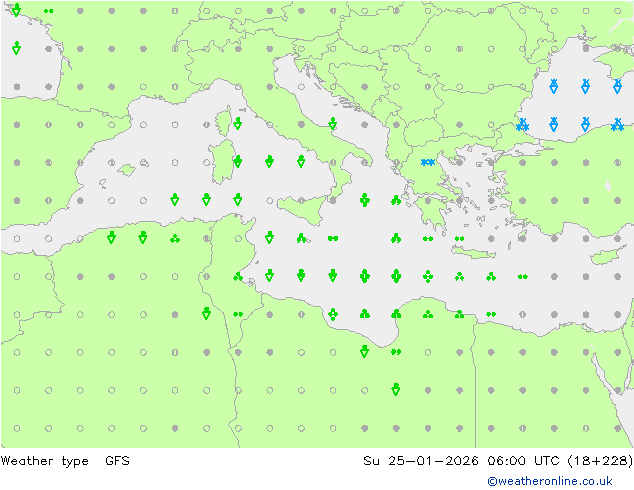This screenshot has height=490, width=634.
Task: Select the 'GFS' model label
Action: [x=117, y=460]
